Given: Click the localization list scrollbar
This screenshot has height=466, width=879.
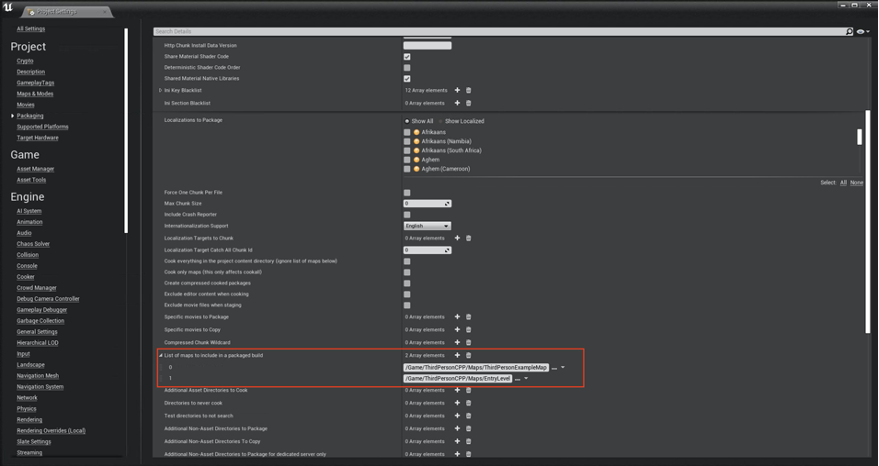Looking at the screenshot, I should [859, 137].
